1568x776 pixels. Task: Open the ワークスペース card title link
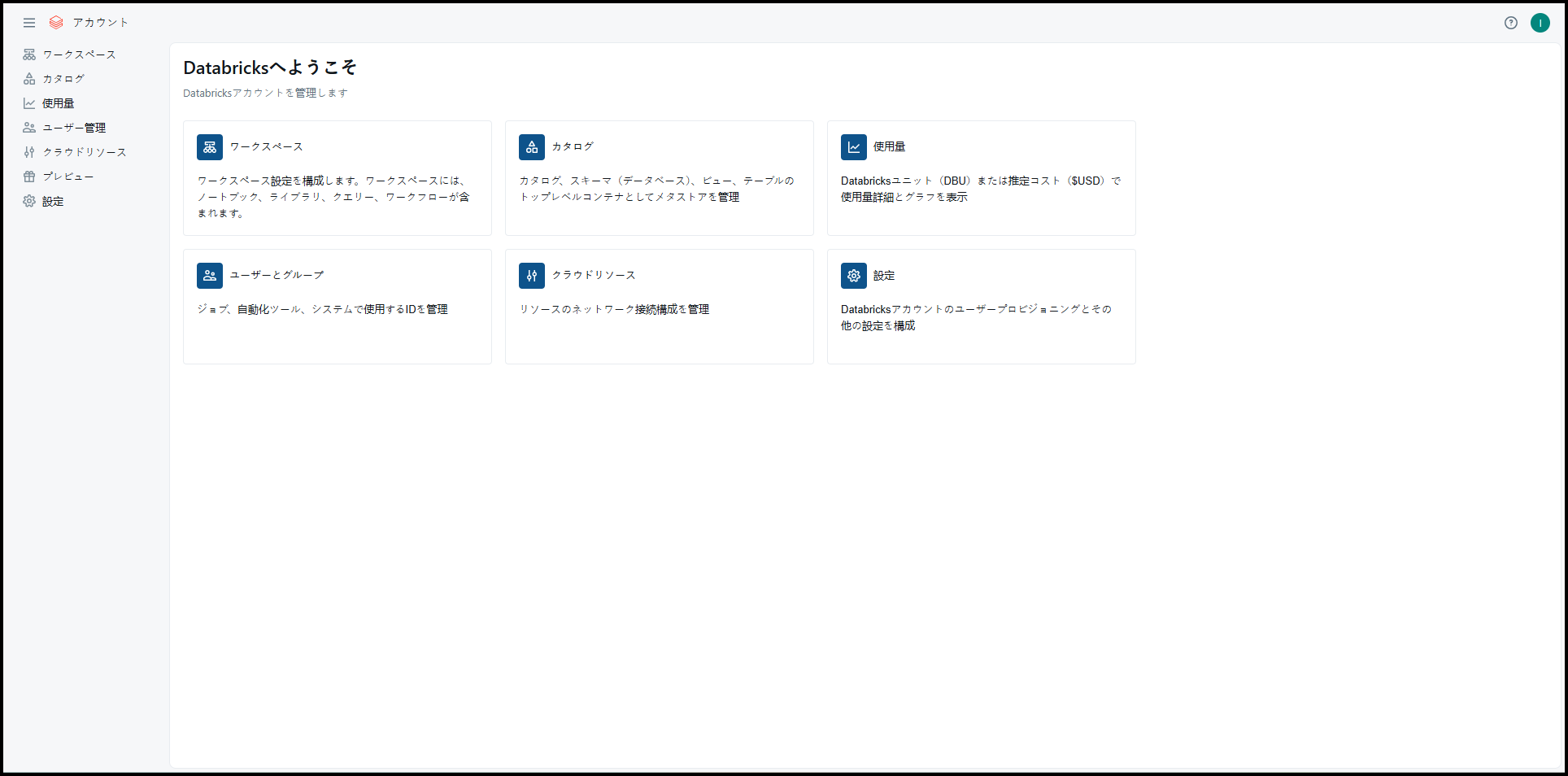(267, 146)
